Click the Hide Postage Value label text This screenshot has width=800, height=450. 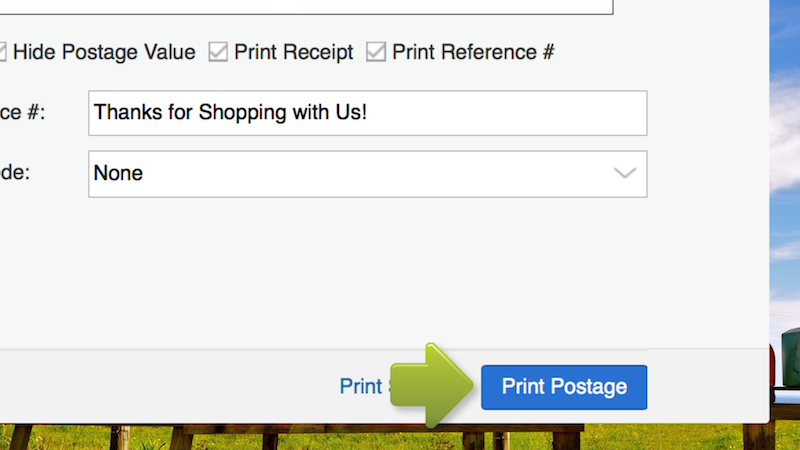click(x=104, y=52)
